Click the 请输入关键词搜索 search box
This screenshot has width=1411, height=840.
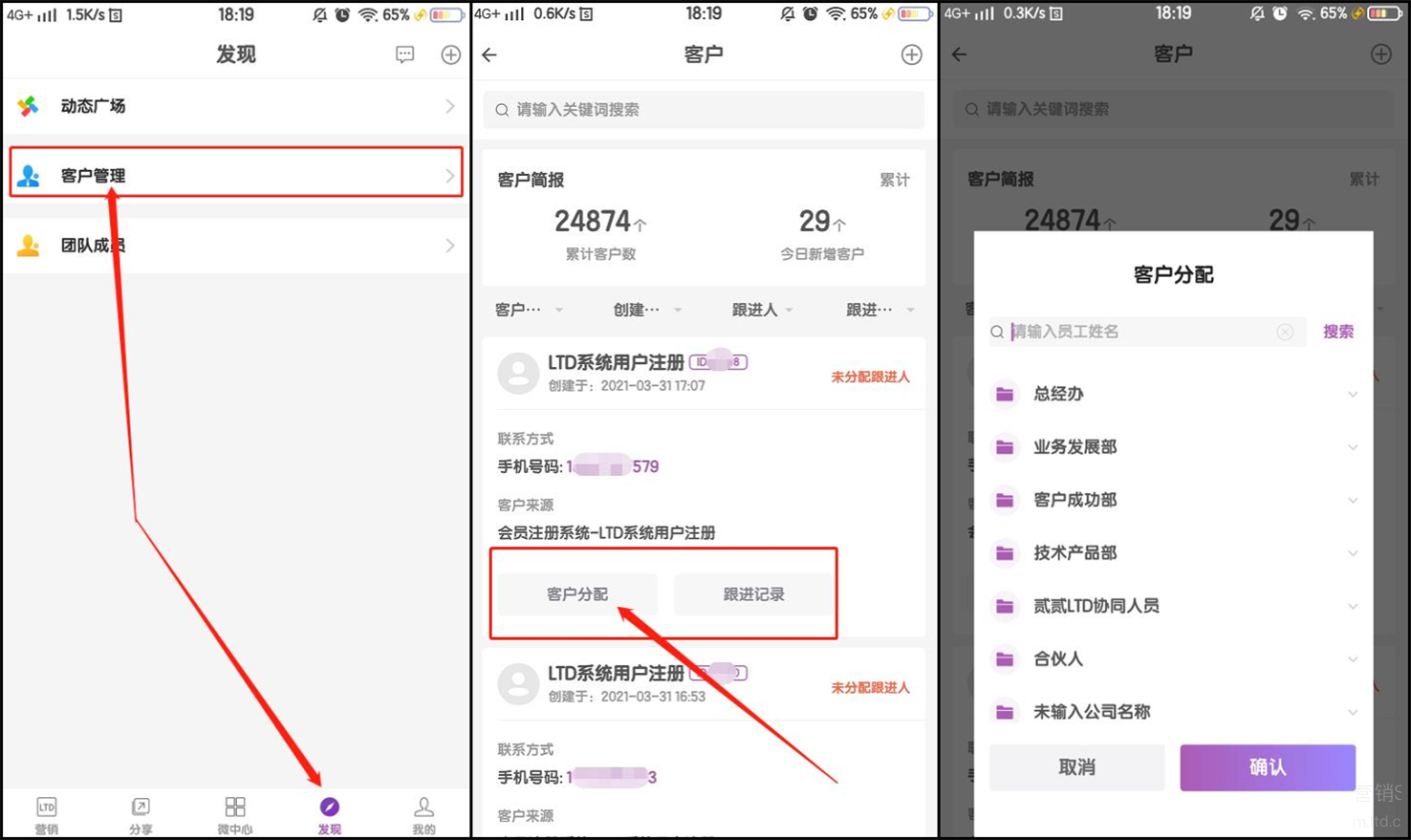pyautogui.click(x=704, y=110)
